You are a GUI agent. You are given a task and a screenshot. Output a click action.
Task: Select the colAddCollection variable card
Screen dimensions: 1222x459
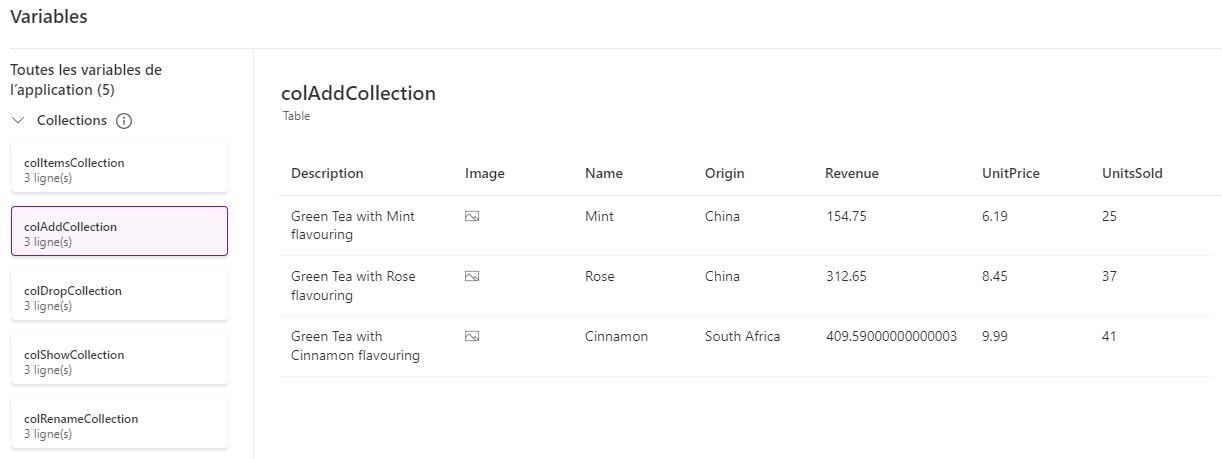pos(119,231)
